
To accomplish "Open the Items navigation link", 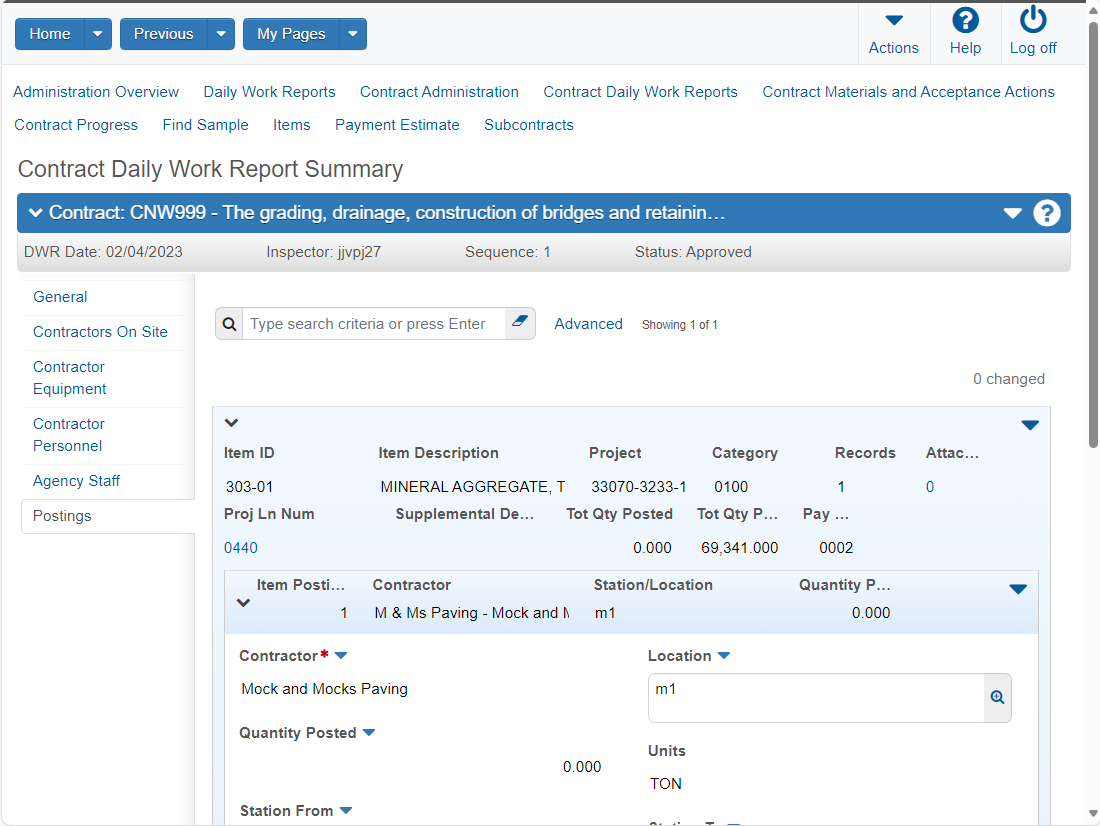I will [x=292, y=125].
